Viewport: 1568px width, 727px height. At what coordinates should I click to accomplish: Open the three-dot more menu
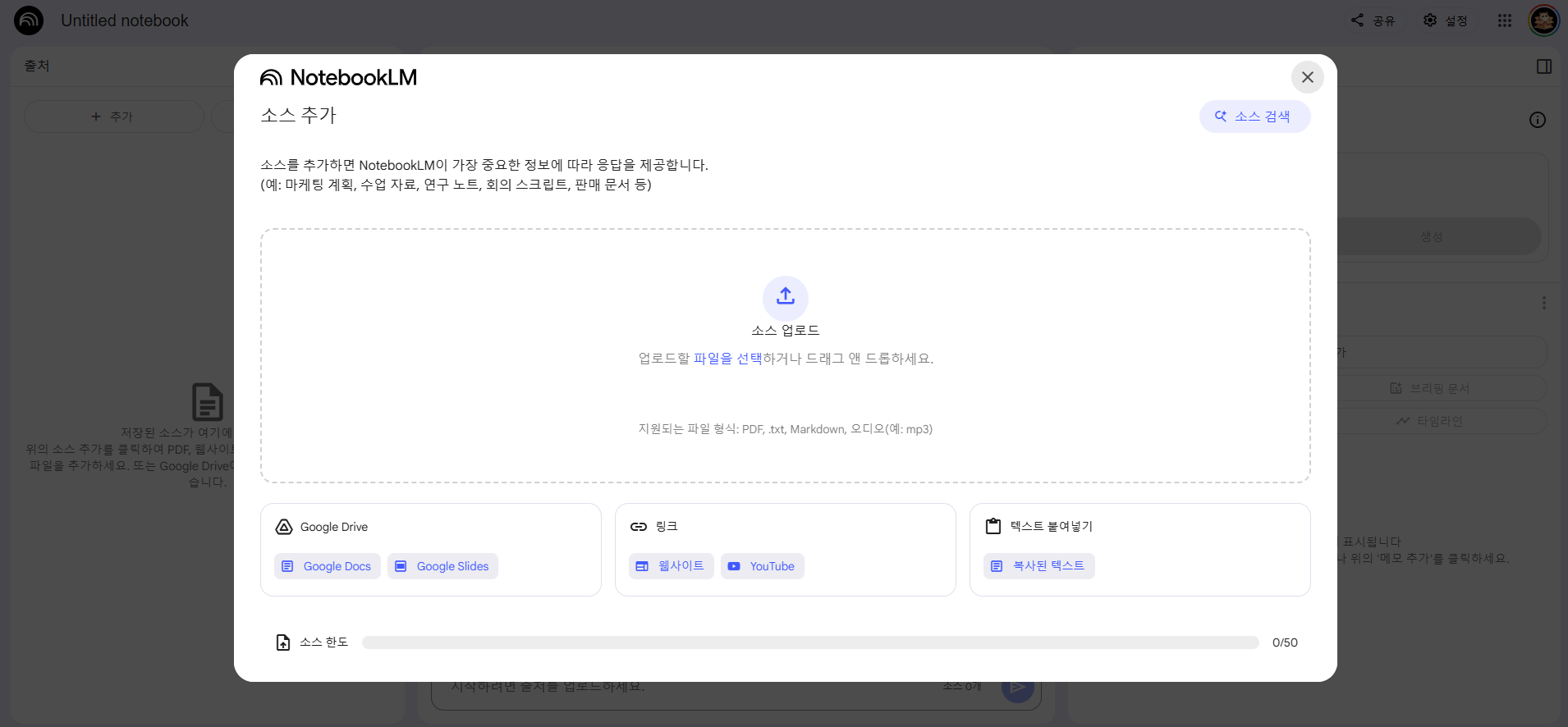[x=1544, y=303]
